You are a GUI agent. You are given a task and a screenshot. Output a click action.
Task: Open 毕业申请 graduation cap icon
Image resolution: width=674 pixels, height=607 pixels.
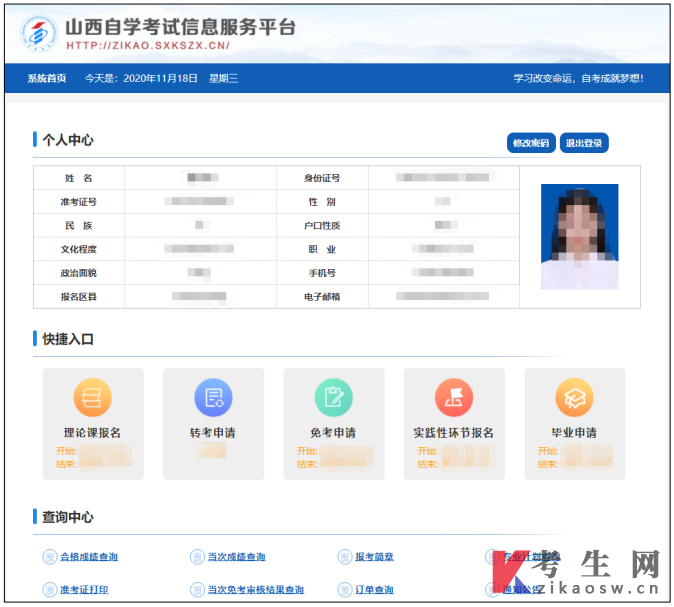click(574, 398)
